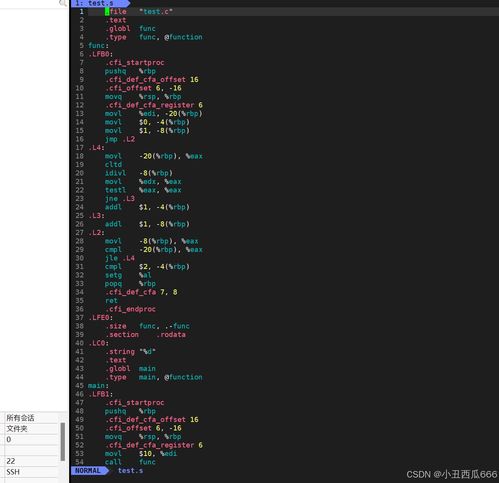Click 'jne .L3' on line 23
The height and width of the screenshot is (483, 499).
120,199
